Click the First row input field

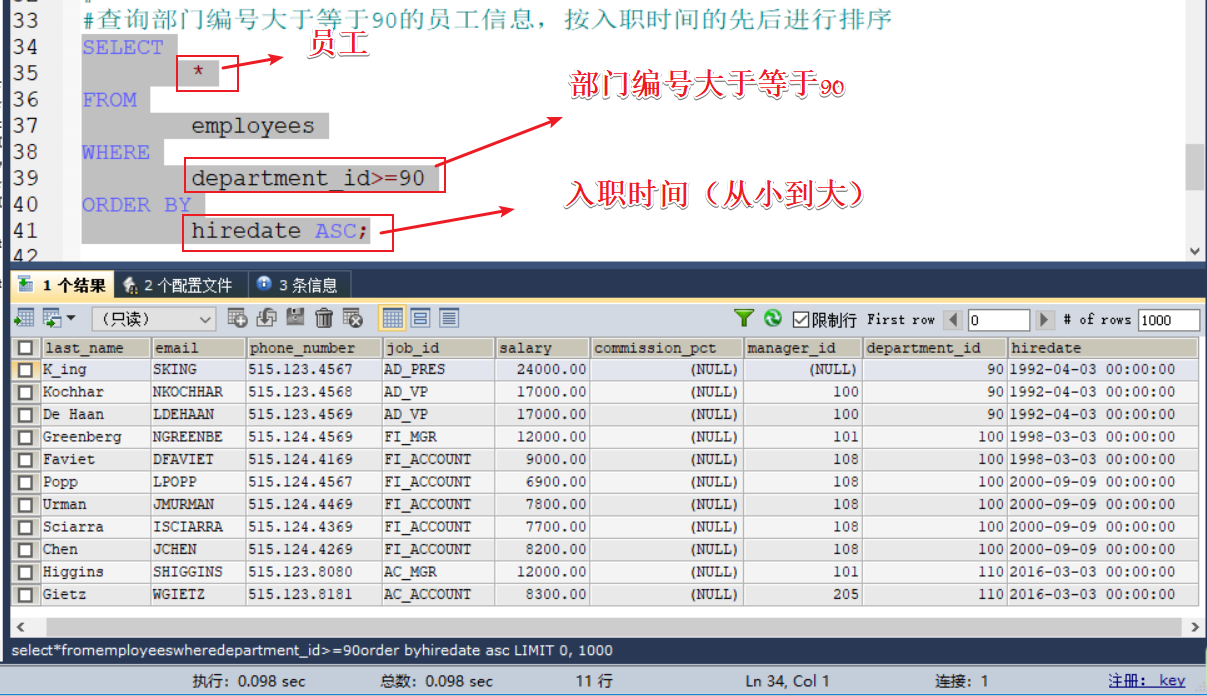(998, 320)
